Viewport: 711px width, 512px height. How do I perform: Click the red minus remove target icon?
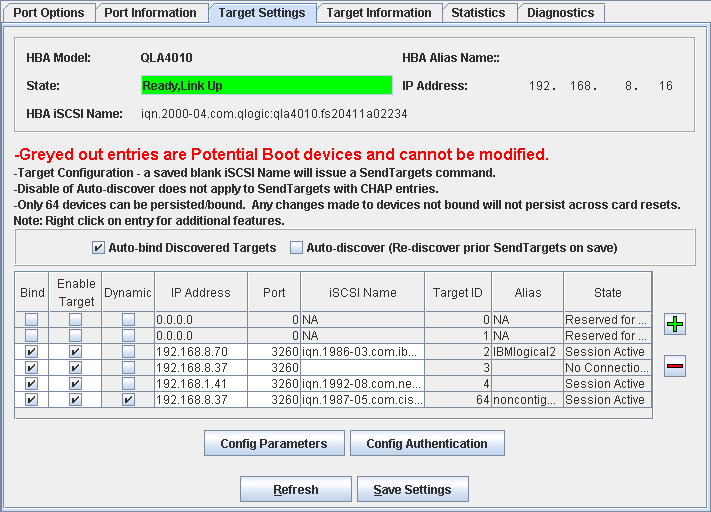click(x=676, y=367)
